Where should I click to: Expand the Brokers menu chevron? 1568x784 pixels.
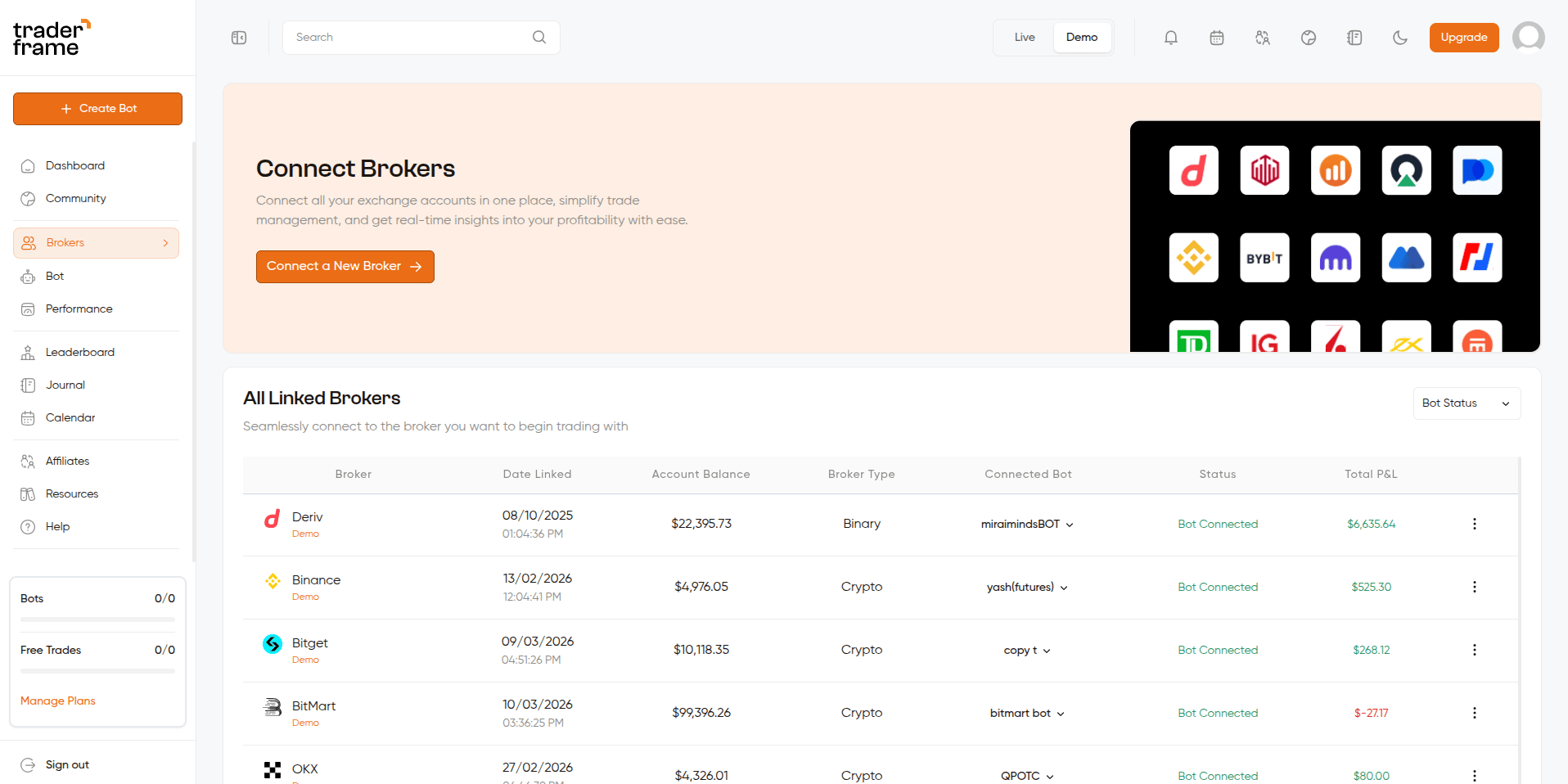tap(165, 243)
